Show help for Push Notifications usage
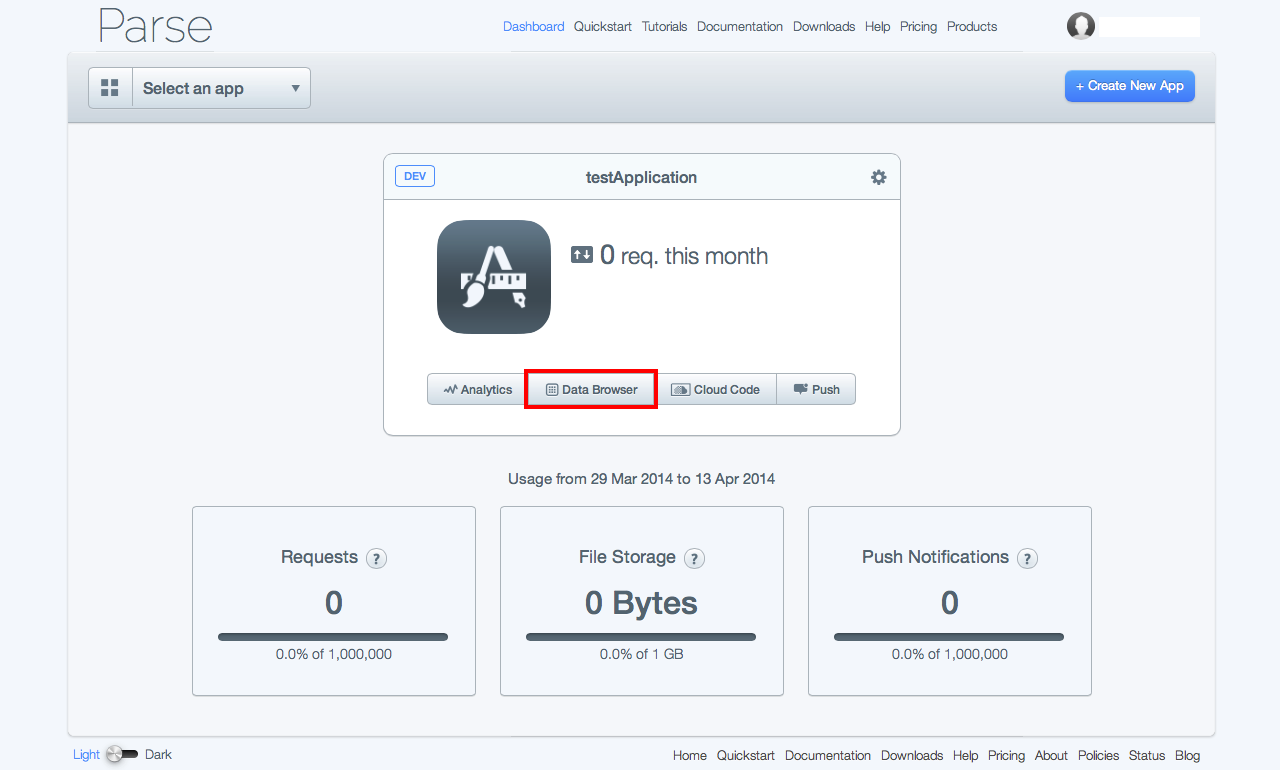The width and height of the screenshot is (1280, 770). tap(1027, 558)
